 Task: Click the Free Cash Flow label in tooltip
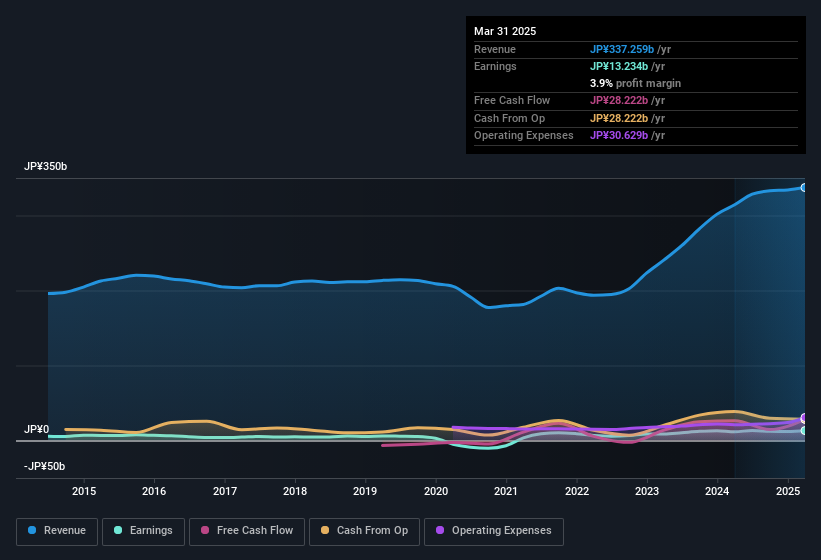click(x=512, y=100)
